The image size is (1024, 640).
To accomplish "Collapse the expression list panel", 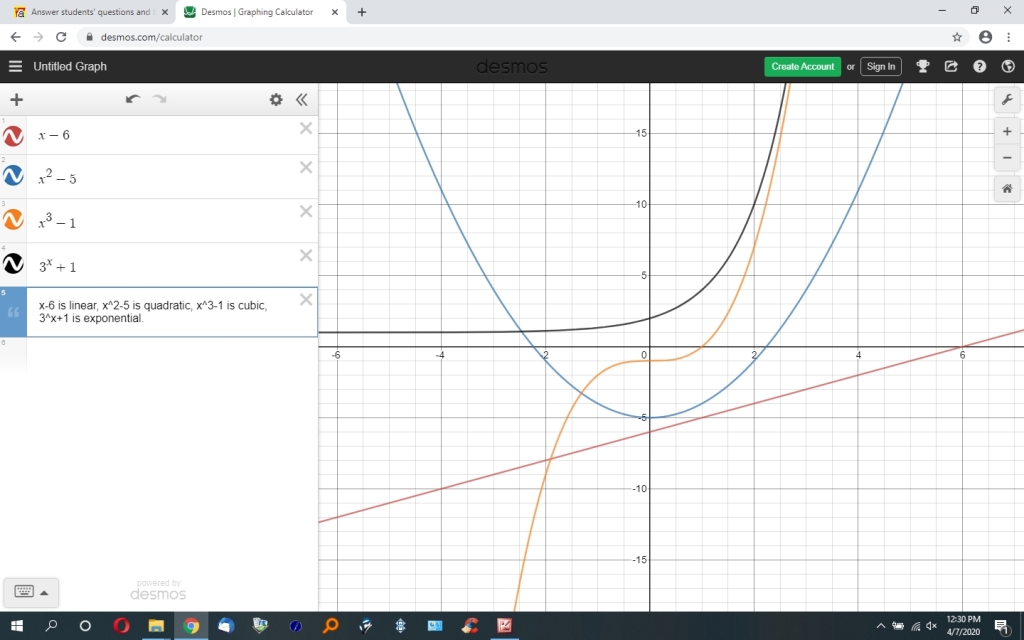I will coord(301,99).
